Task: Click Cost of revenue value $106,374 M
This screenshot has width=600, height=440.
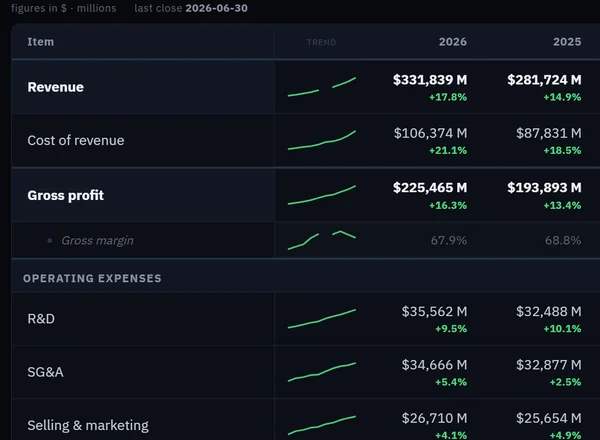Action: point(430,133)
